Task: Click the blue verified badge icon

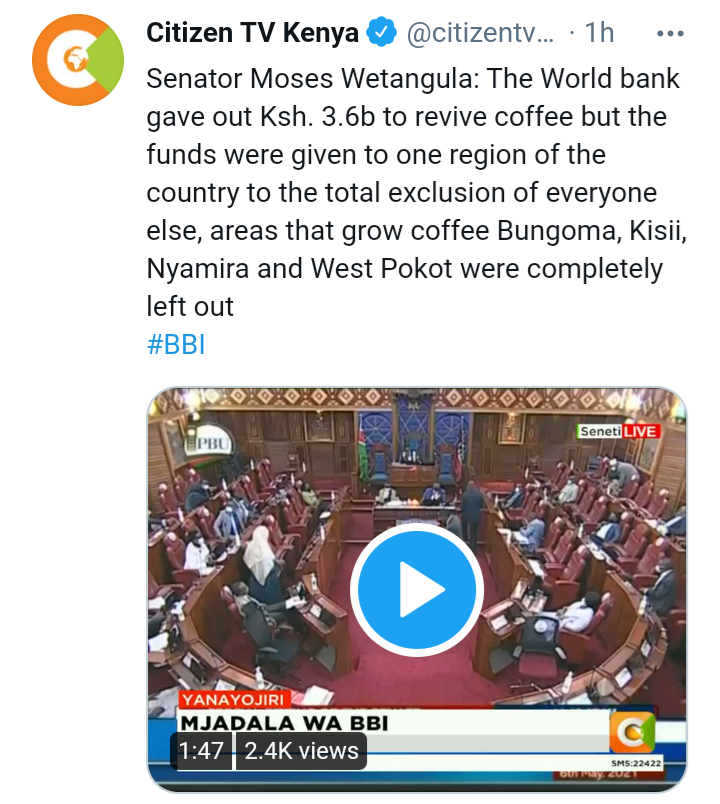Action: click(x=381, y=32)
